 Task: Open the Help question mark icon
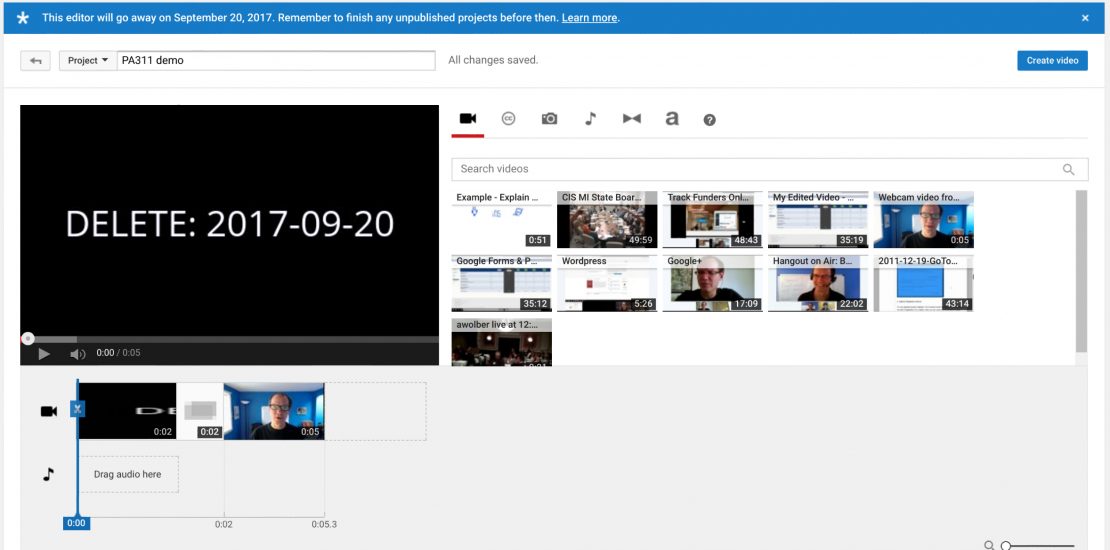(710, 120)
